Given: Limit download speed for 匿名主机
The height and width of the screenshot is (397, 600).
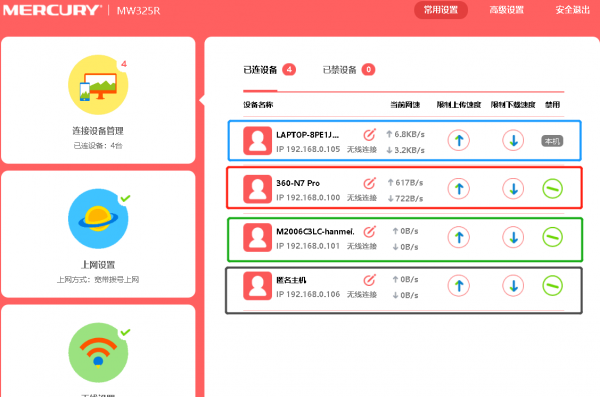Looking at the screenshot, I should [513, 286].
